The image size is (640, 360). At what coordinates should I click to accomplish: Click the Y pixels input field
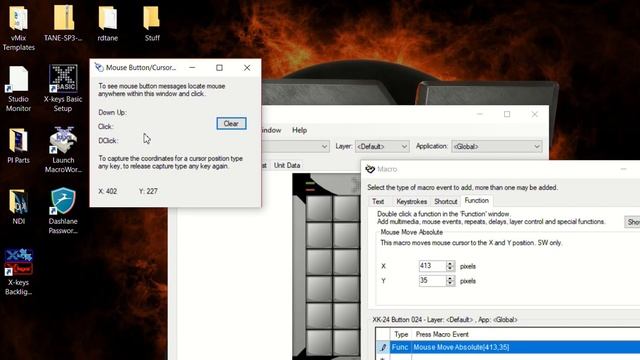(x=432, y=281)
